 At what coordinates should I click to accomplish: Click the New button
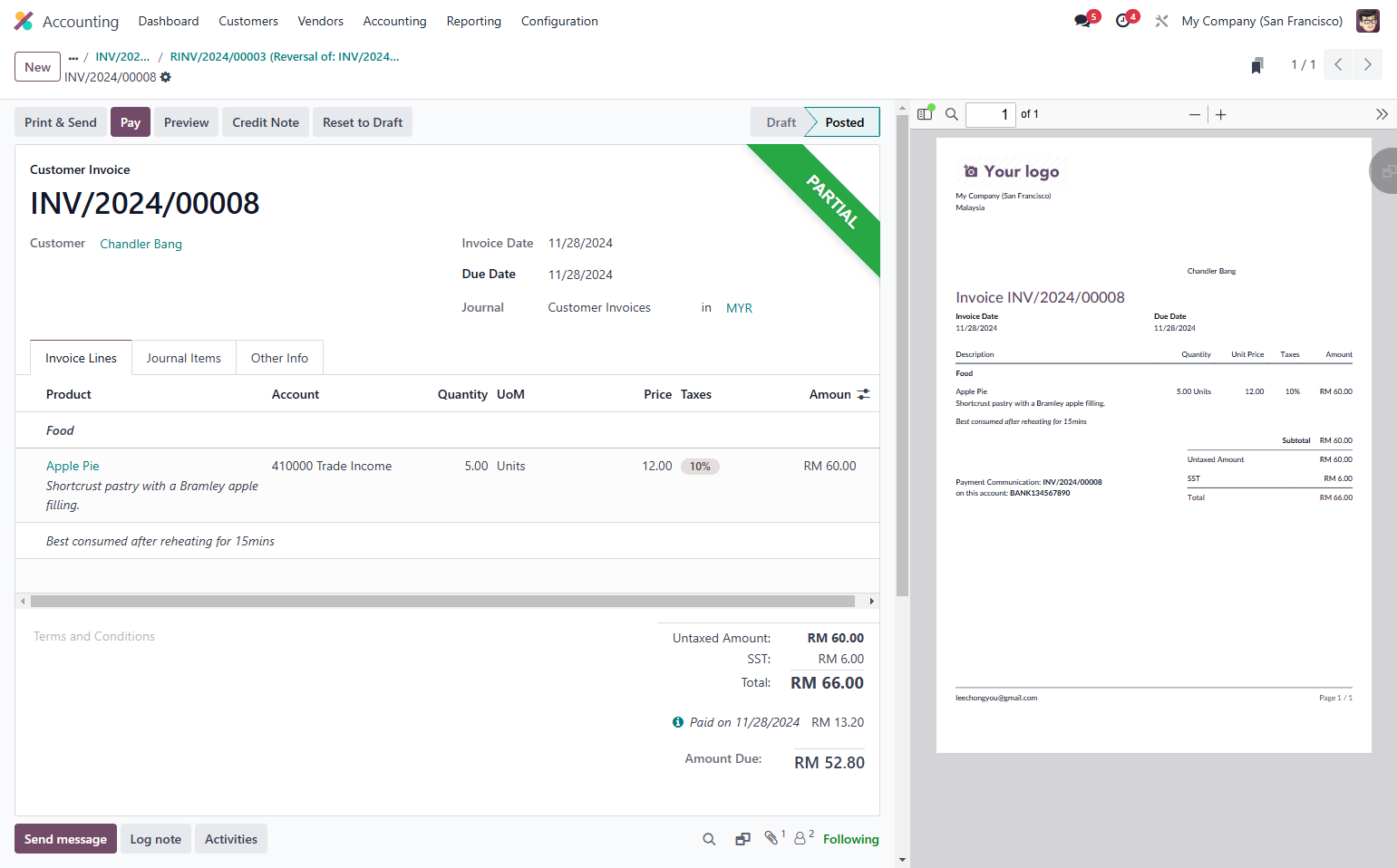38,67
